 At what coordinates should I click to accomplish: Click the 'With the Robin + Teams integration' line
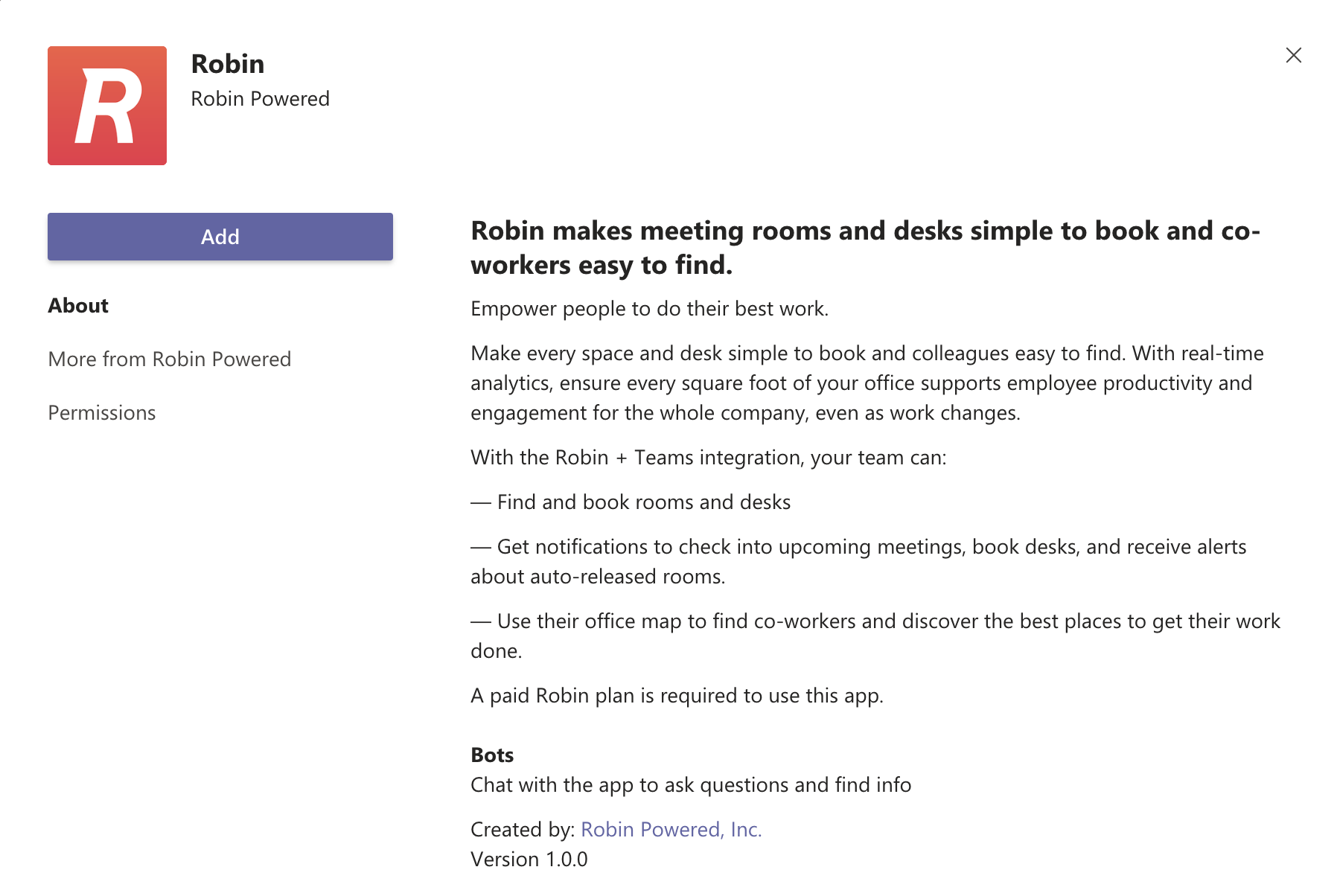pos(708,458)
